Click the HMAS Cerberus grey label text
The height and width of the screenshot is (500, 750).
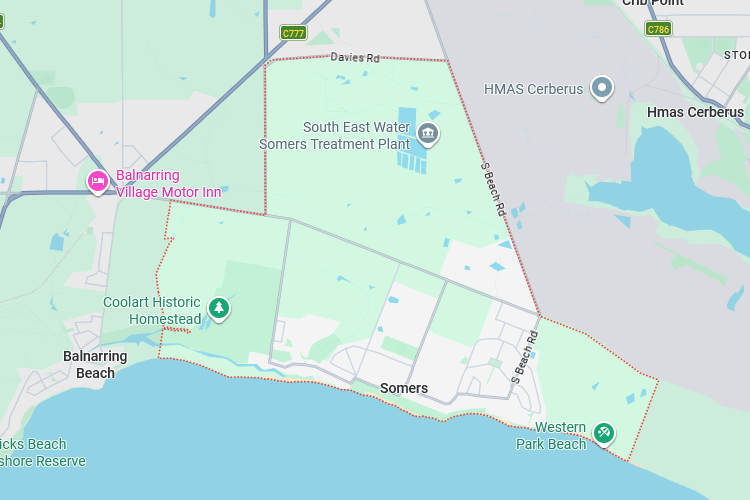pos(533,89)
